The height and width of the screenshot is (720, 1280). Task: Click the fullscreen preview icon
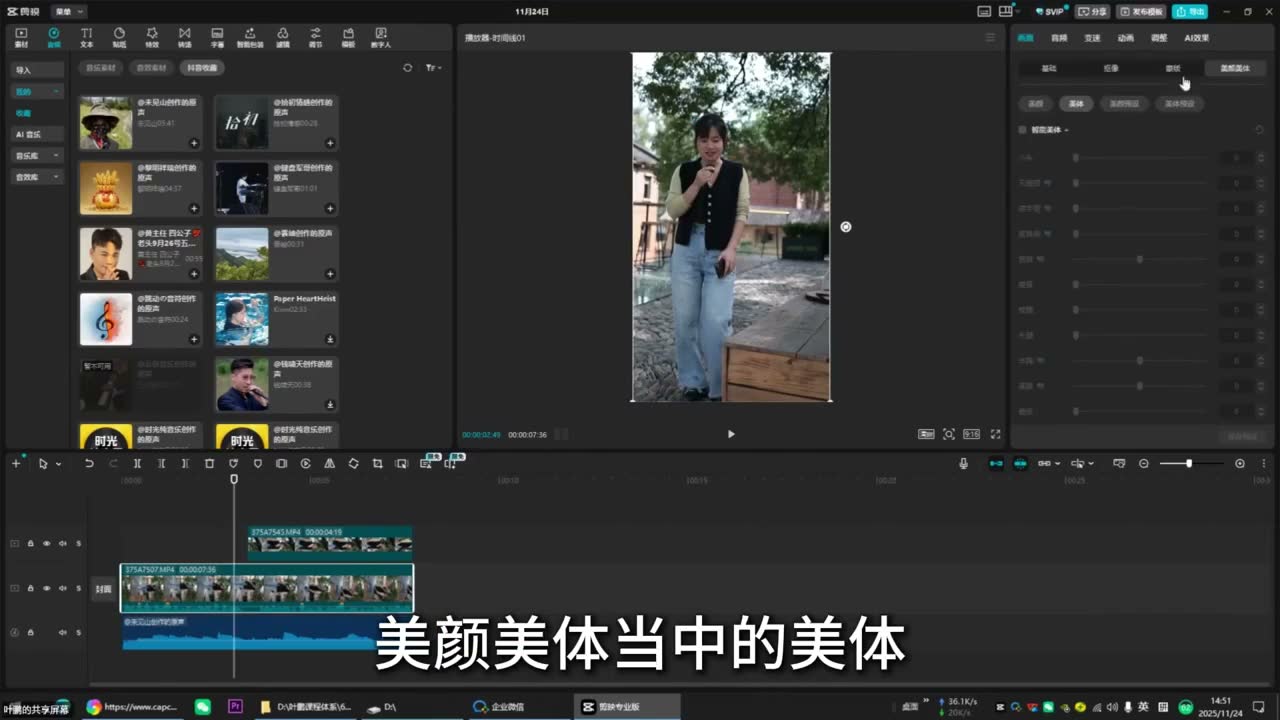pyautogui.click(x=995, y=434)
